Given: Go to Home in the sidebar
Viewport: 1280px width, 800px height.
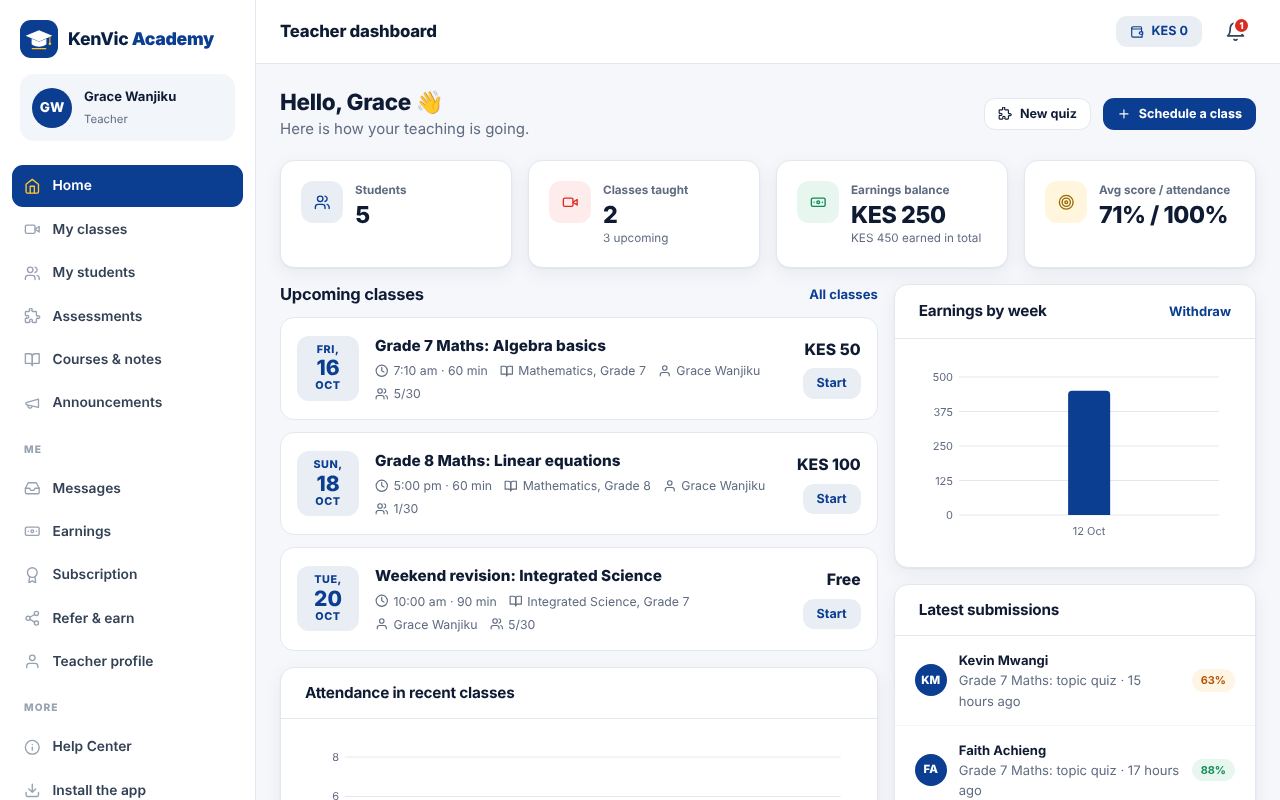Looking at the screenshot, I should coord(127,186).
